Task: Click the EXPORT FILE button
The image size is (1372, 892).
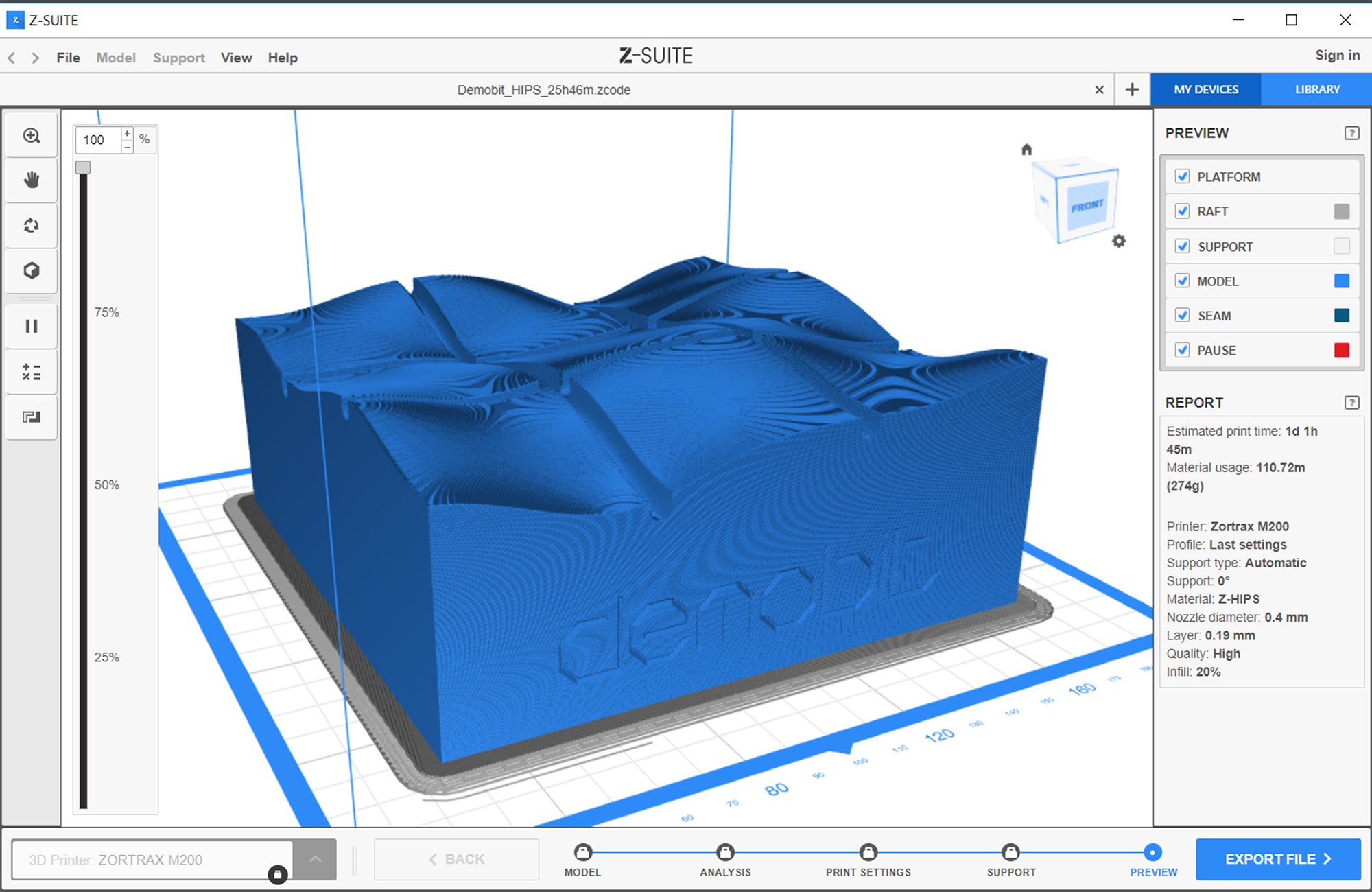Action: (1278, 859)
